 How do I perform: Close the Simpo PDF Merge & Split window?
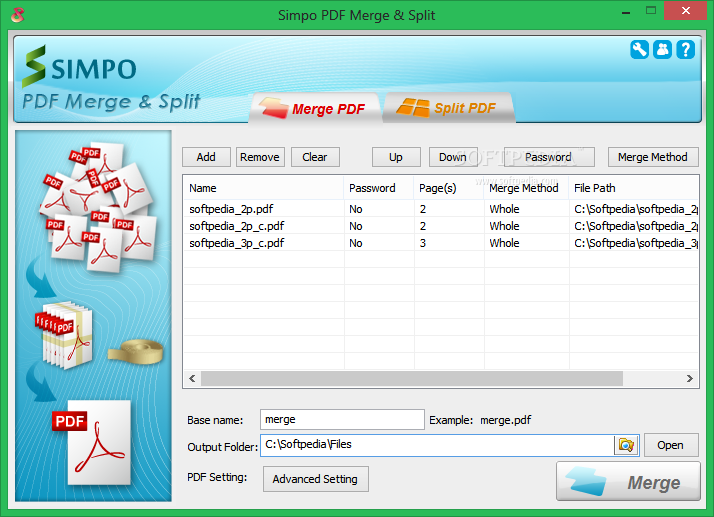685,10
